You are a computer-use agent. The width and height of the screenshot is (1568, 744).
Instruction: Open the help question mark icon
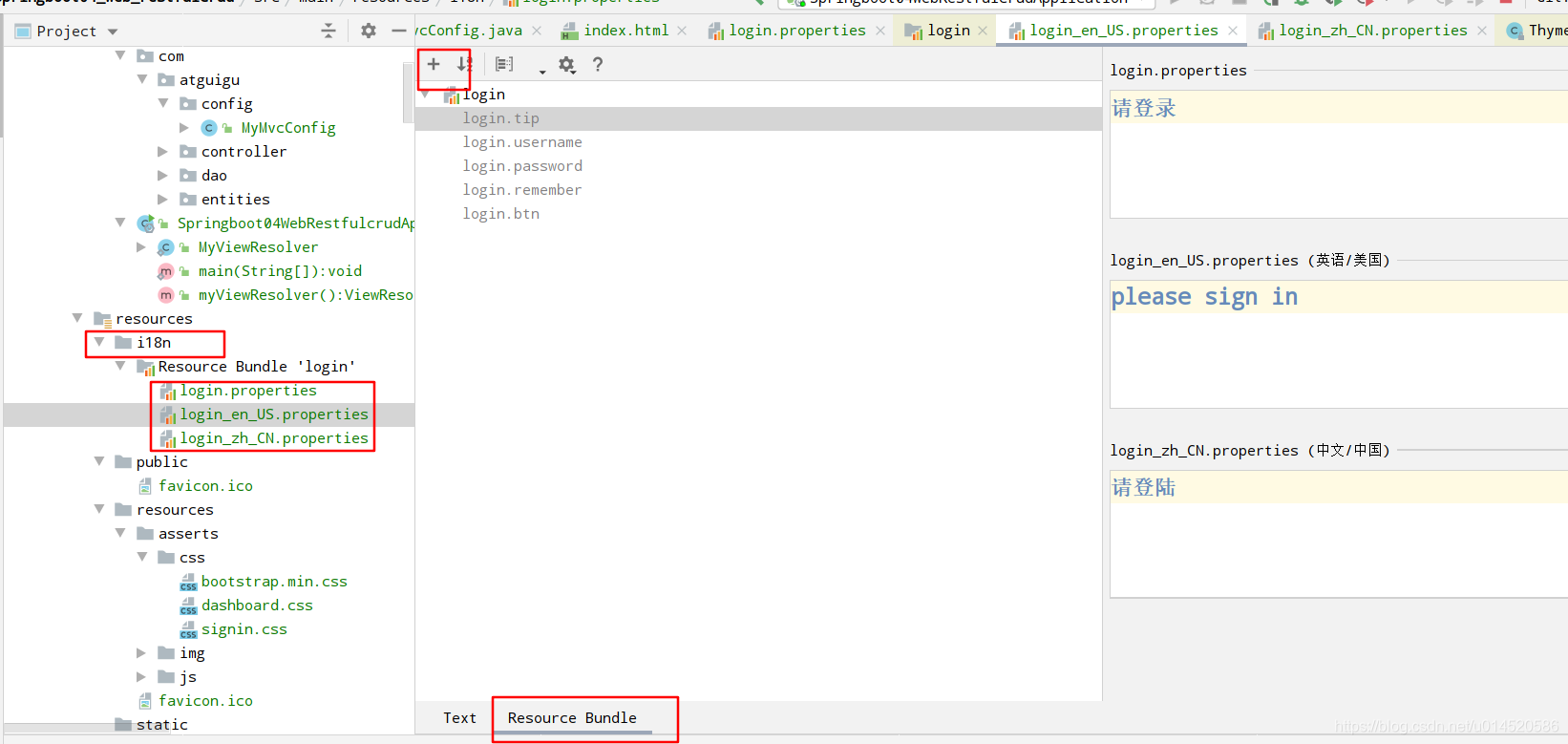point(598,64)
